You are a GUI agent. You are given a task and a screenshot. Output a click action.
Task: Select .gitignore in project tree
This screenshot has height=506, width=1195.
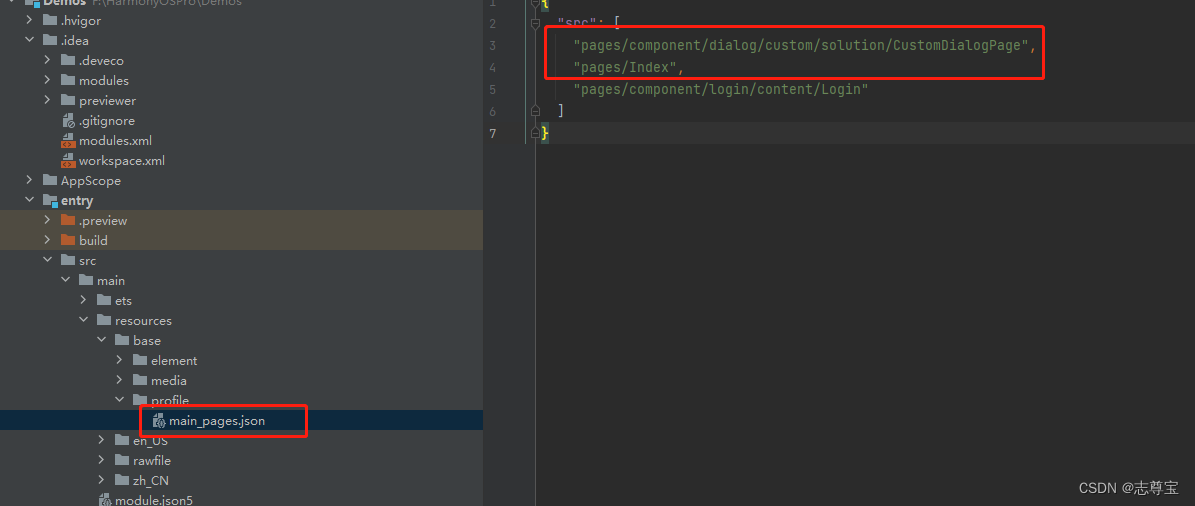tap(241, 120)
